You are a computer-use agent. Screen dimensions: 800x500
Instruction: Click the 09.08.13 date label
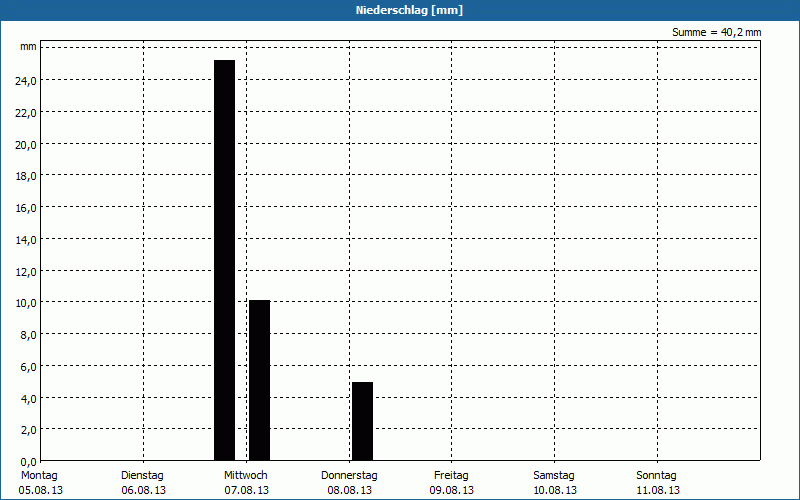coord(452,490)
